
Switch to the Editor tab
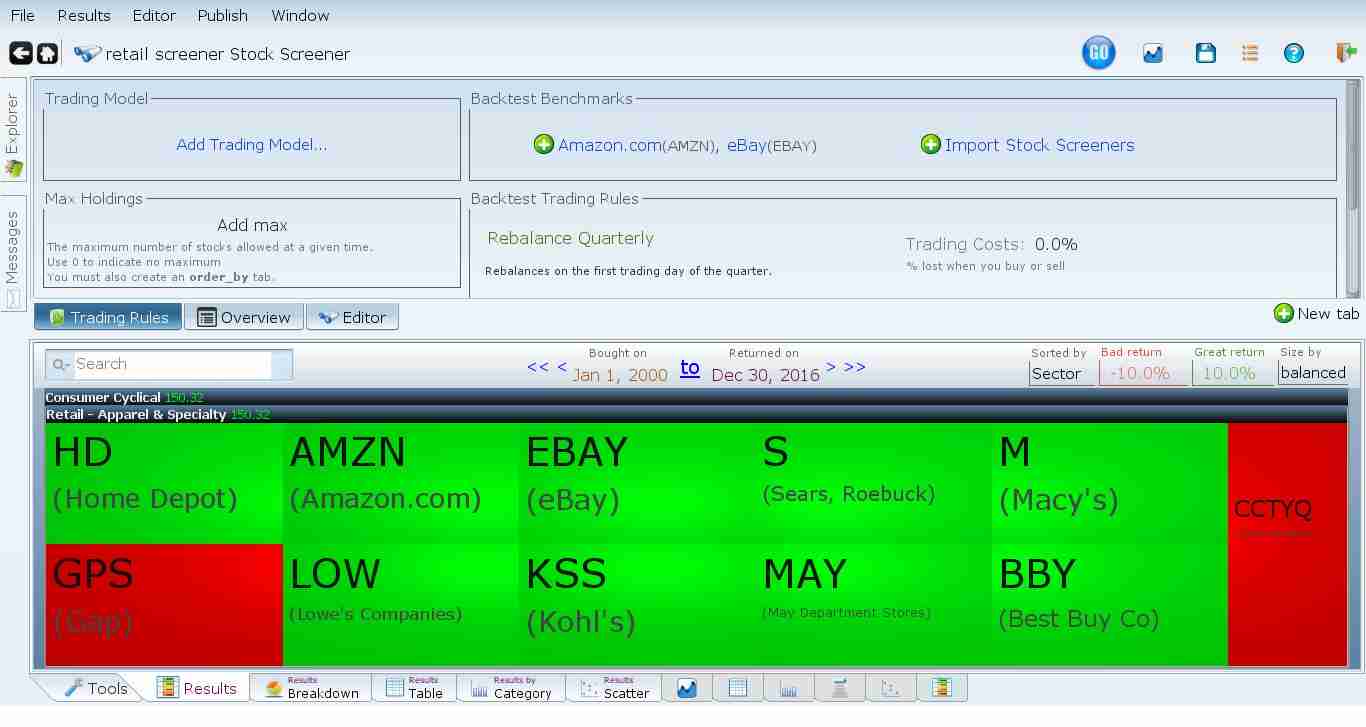352,317
